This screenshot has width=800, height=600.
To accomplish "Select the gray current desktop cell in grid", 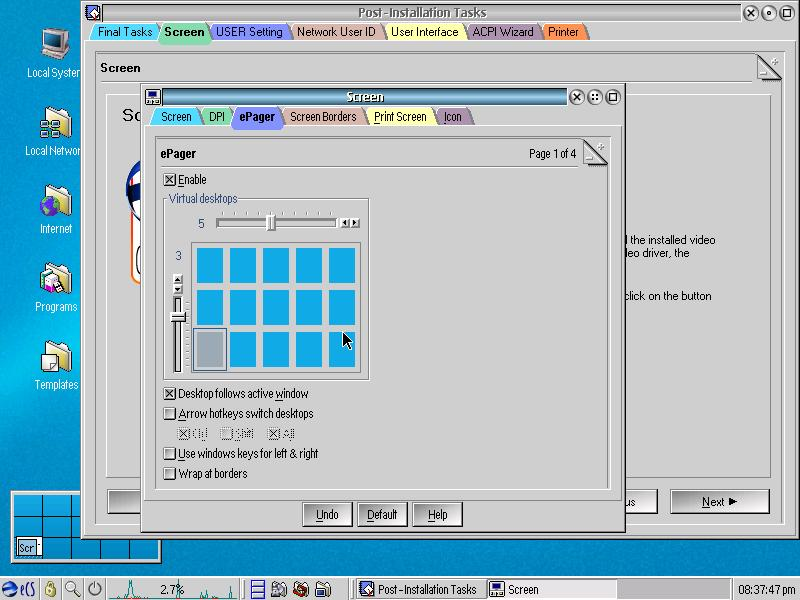I will point(210,349).
